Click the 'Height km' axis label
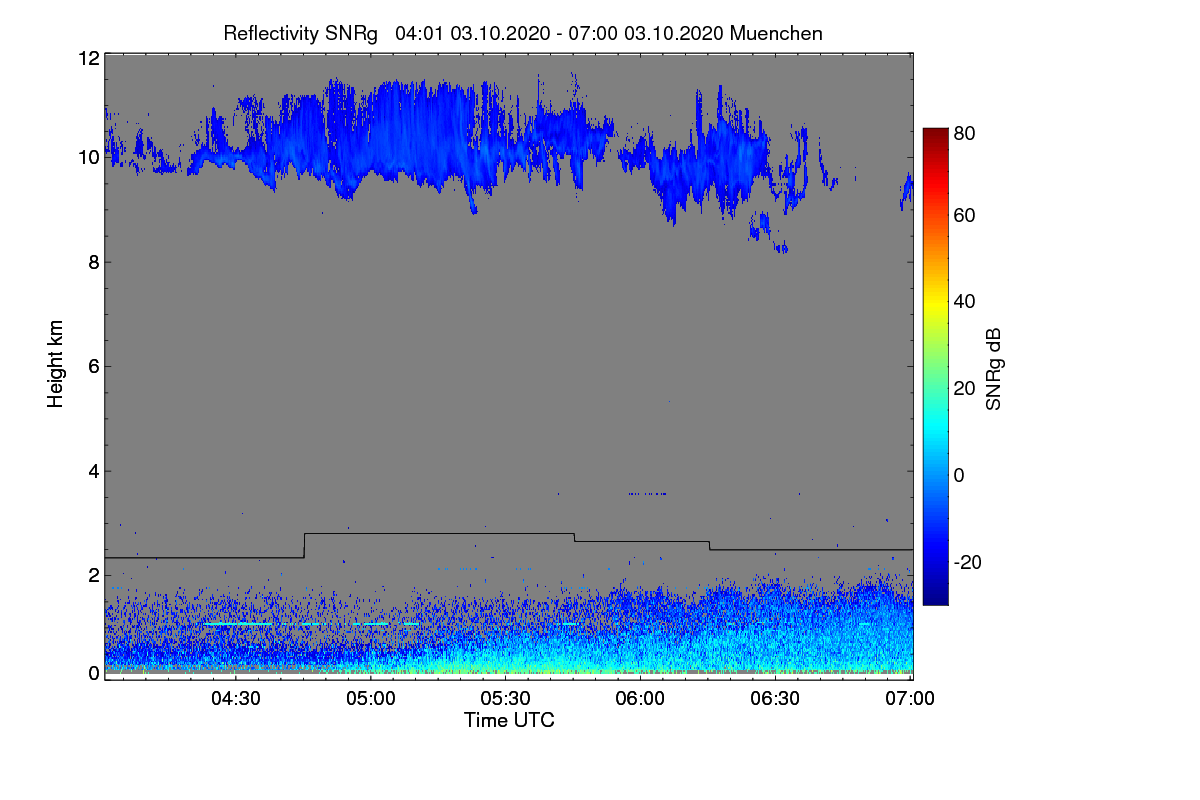 pos(55,362)
